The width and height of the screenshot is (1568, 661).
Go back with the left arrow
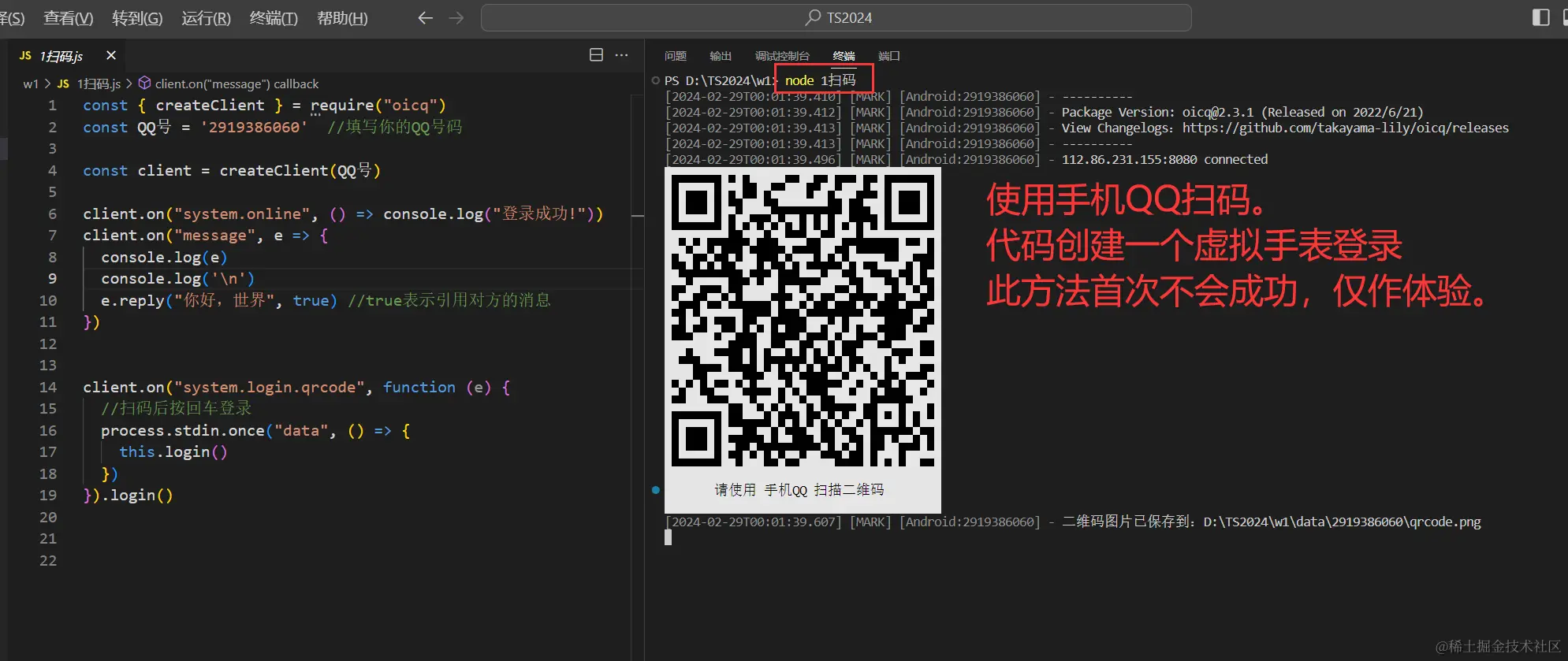click(426, 17)
